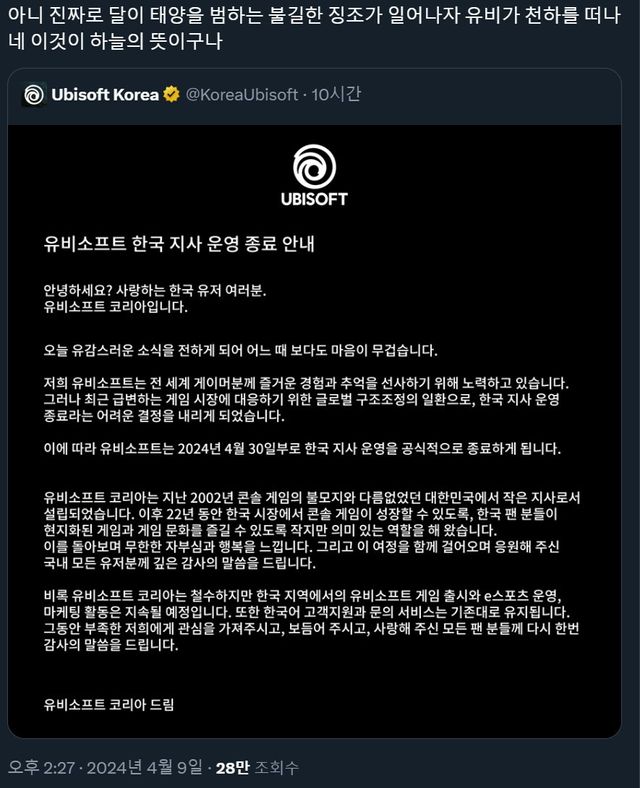Click the gold verified badge
Image resolution: width=640 pixels, height=788 pixels.
pyautogui.click(x=171, y=94)
